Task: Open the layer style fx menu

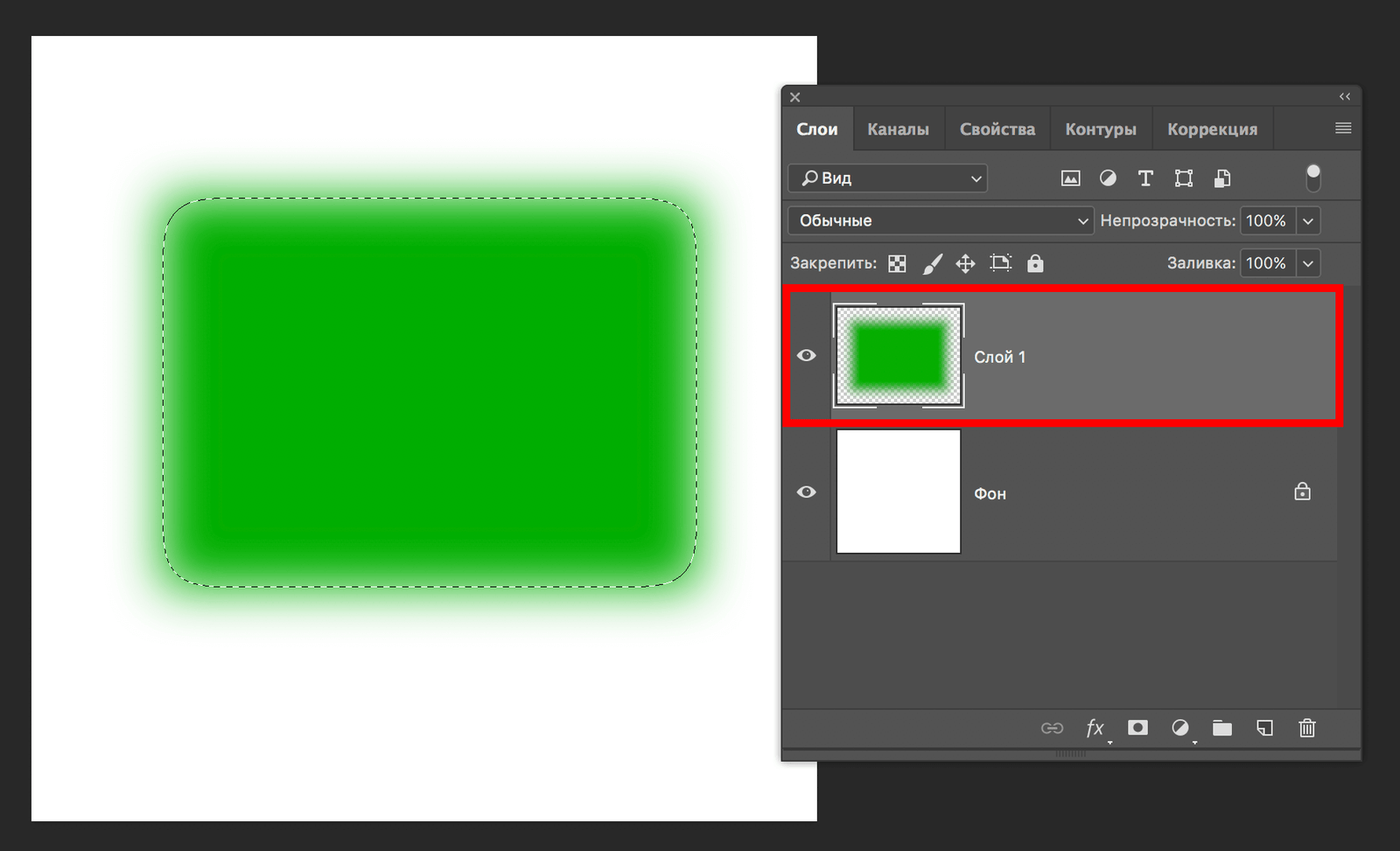Action: pos(1095,728)
